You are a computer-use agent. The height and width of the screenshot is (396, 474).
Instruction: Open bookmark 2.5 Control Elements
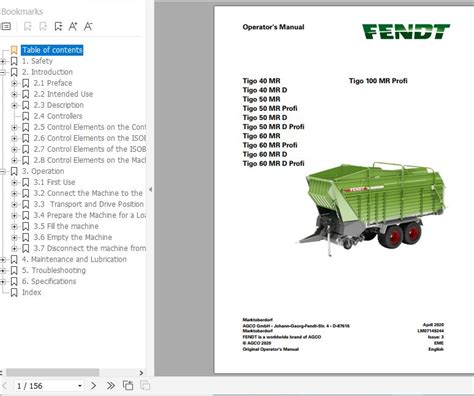(89, 127)
